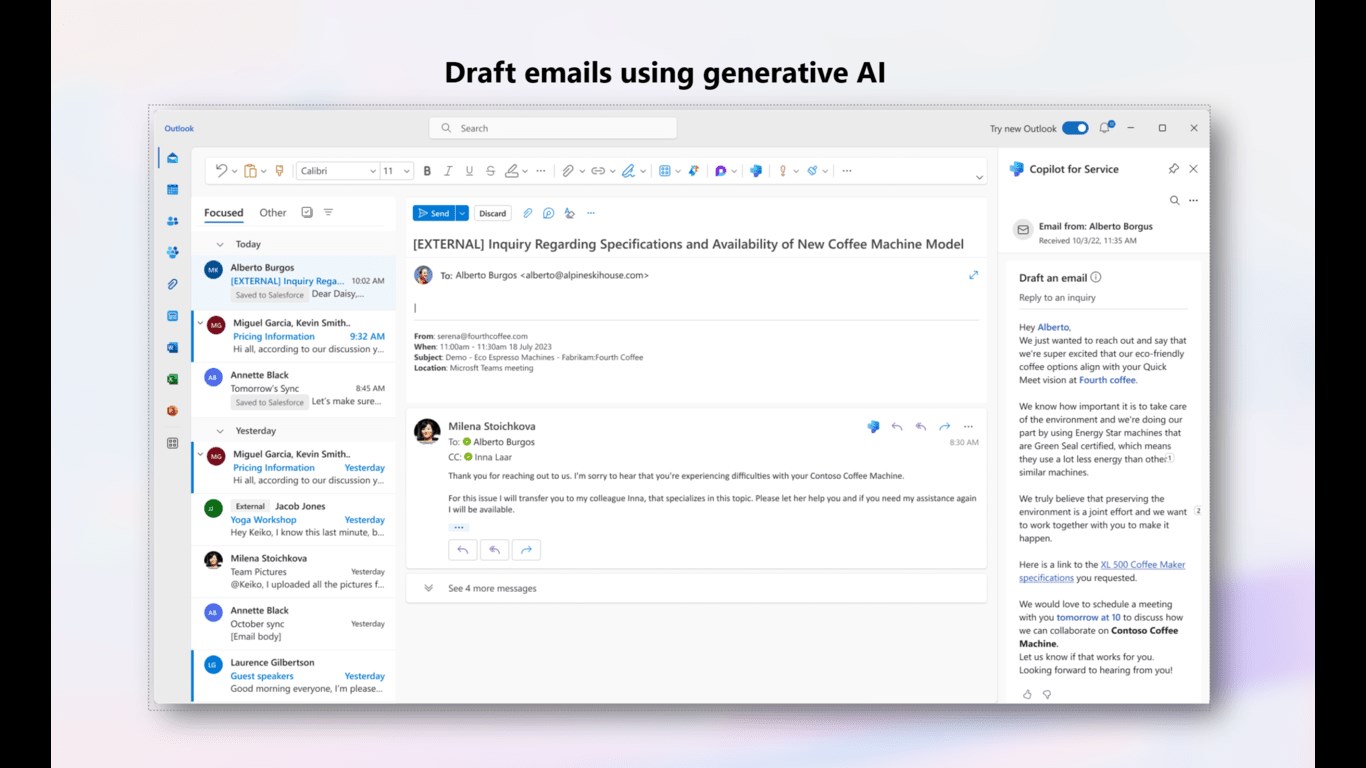Open the Paste options dropdown arrow
1366x768 pixels.
263,171
